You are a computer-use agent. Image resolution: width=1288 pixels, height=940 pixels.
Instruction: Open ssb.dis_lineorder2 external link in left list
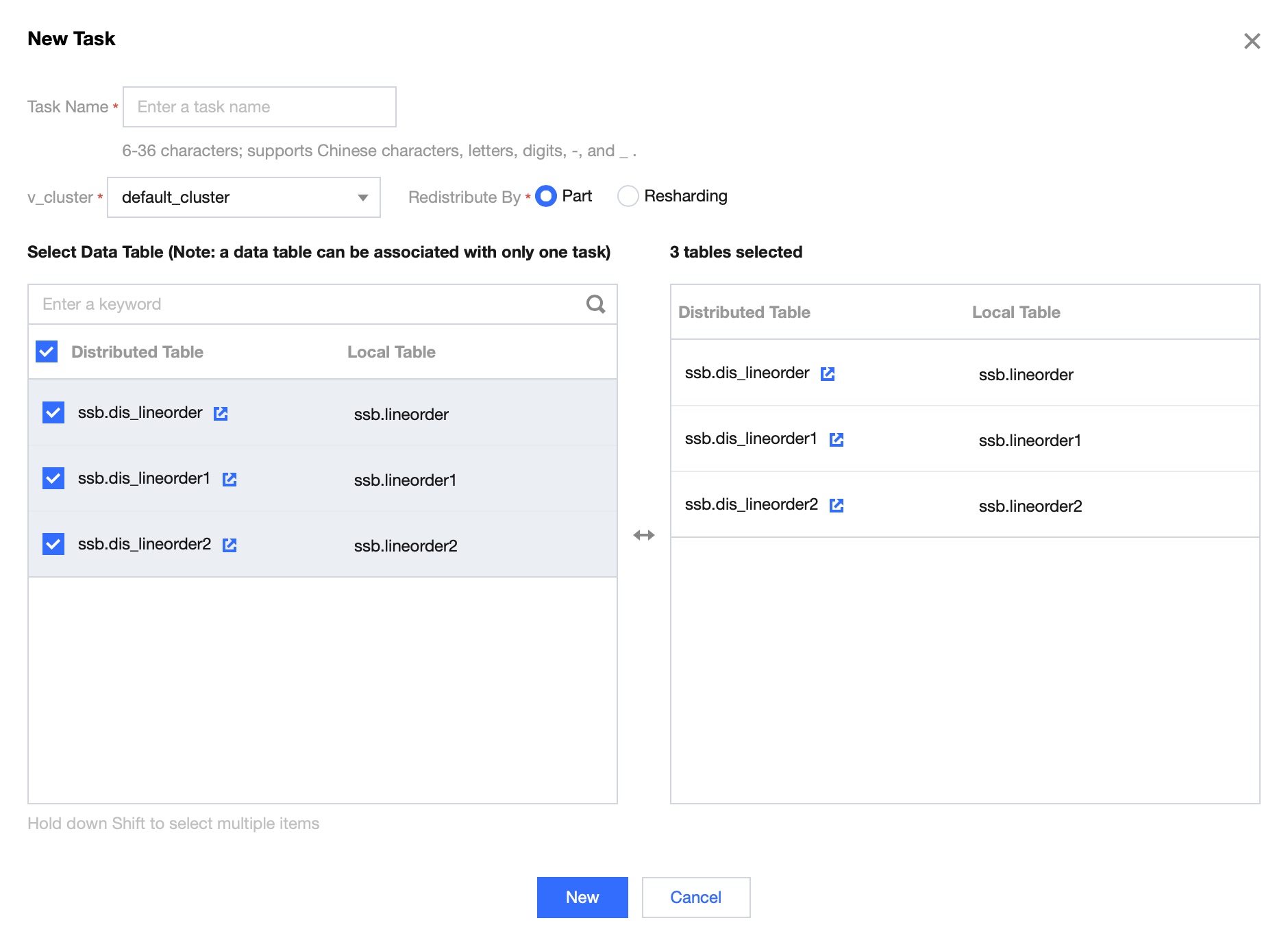[230, 545]
